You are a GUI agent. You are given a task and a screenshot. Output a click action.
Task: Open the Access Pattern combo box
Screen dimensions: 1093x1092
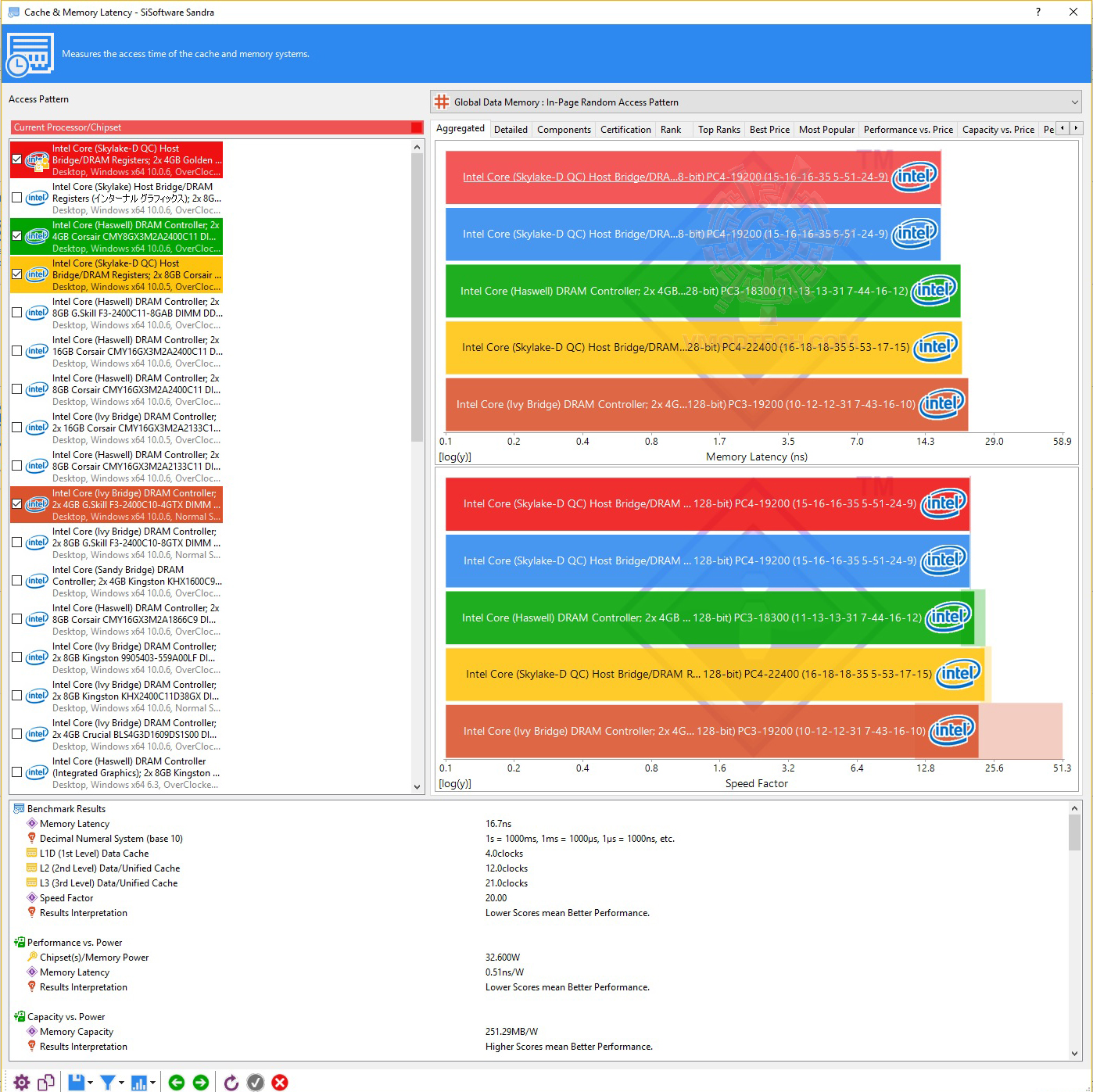point(757,102)
